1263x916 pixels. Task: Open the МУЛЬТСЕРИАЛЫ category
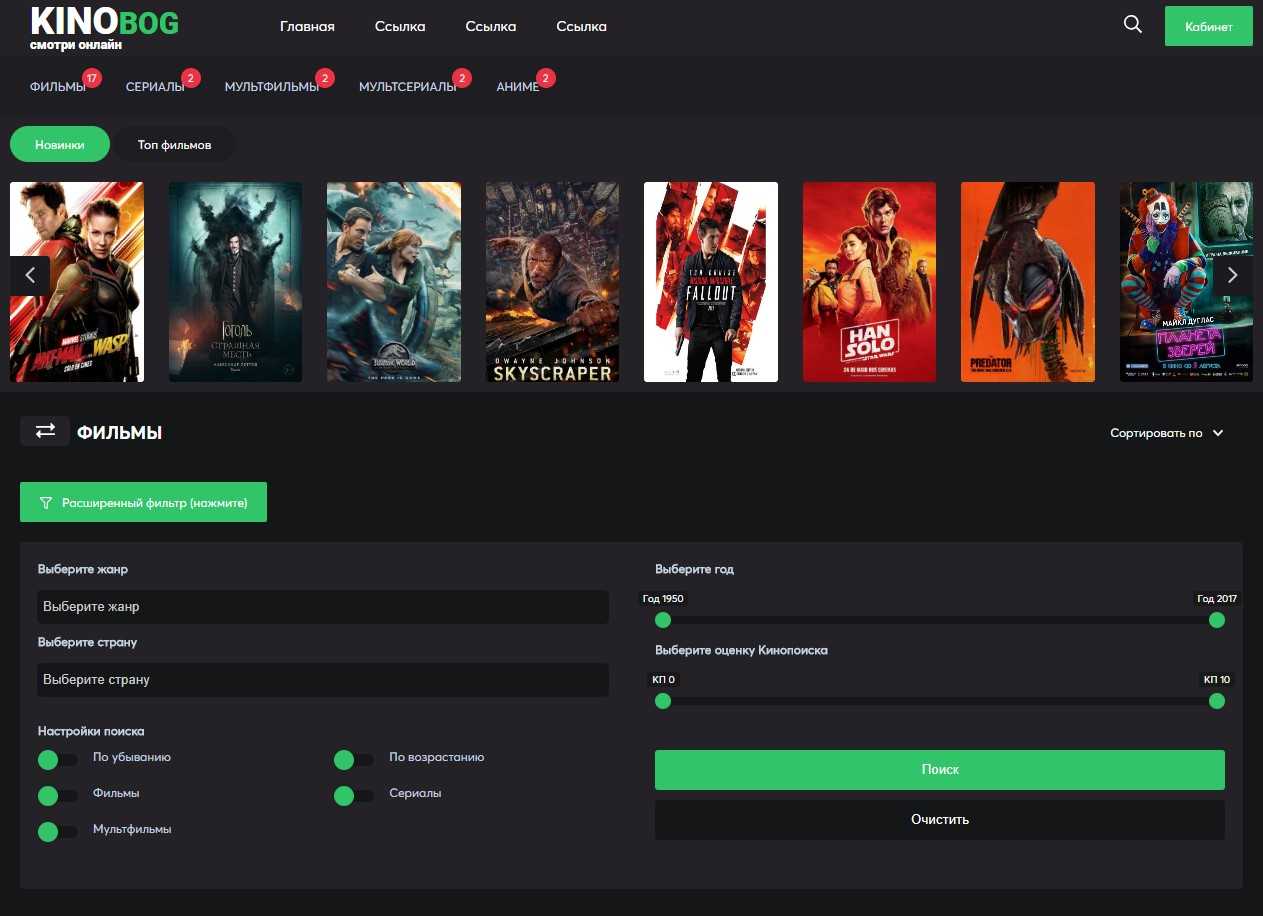click(408, 87)
